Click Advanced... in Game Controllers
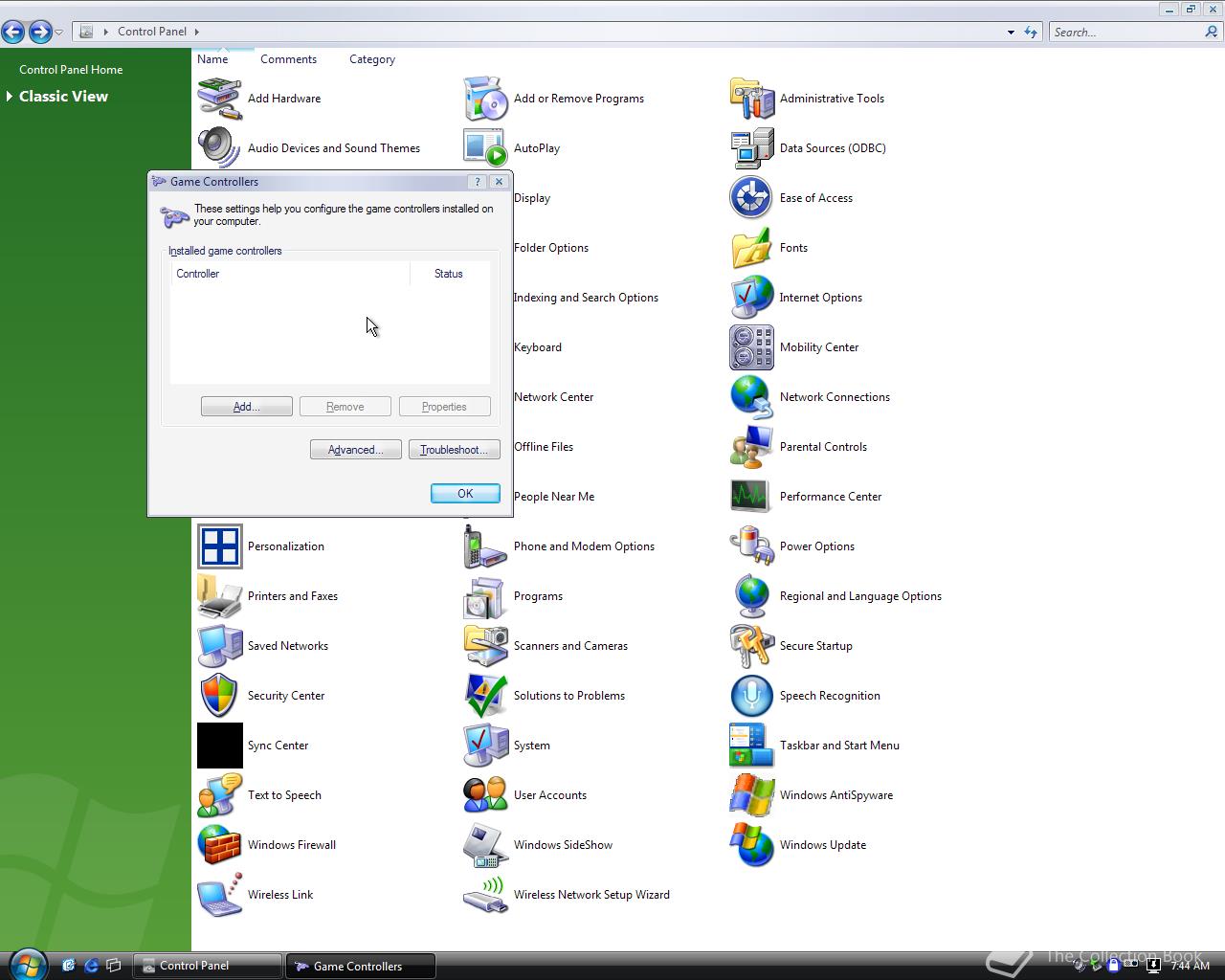Image resolution: width=1225 pixels, height=980 pixels. point(355,450)
